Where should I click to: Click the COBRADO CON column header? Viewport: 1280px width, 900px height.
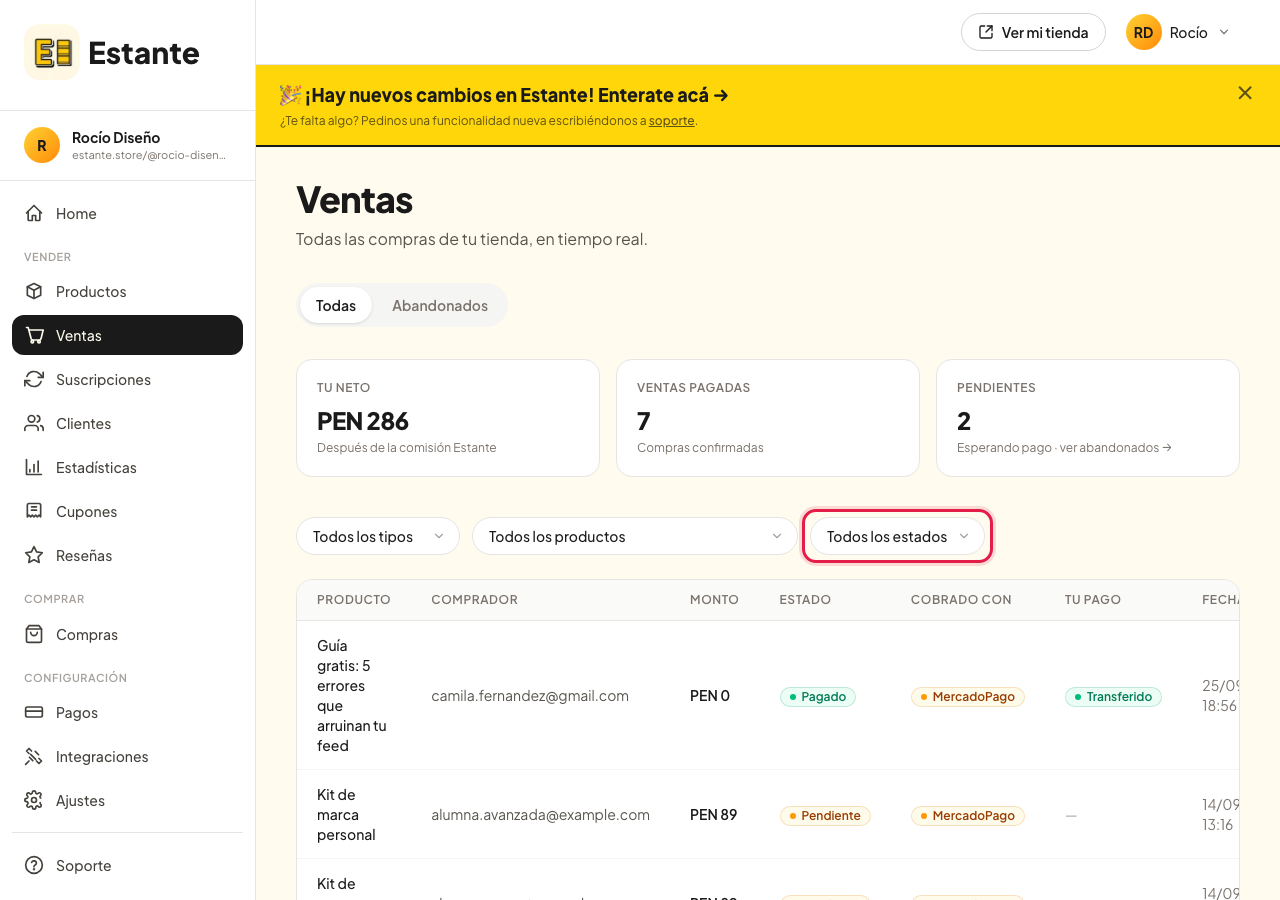[x=961, y=600]
